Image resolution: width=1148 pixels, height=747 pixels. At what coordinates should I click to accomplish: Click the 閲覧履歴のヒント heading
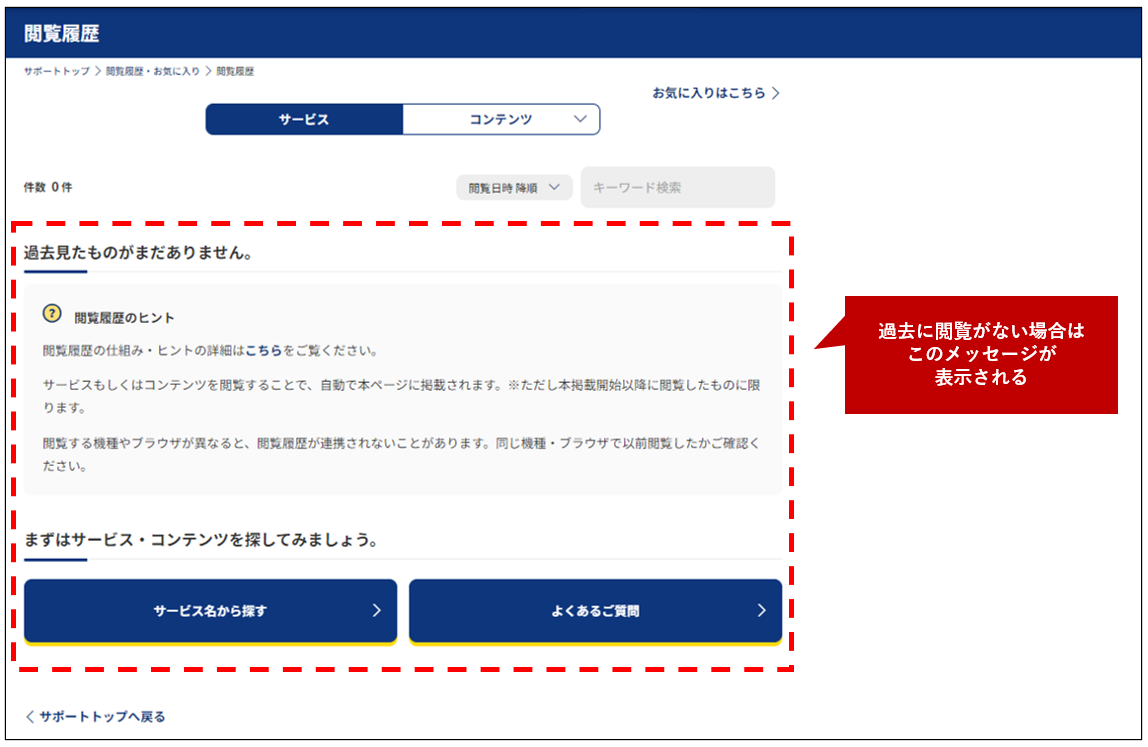(124, 318)
